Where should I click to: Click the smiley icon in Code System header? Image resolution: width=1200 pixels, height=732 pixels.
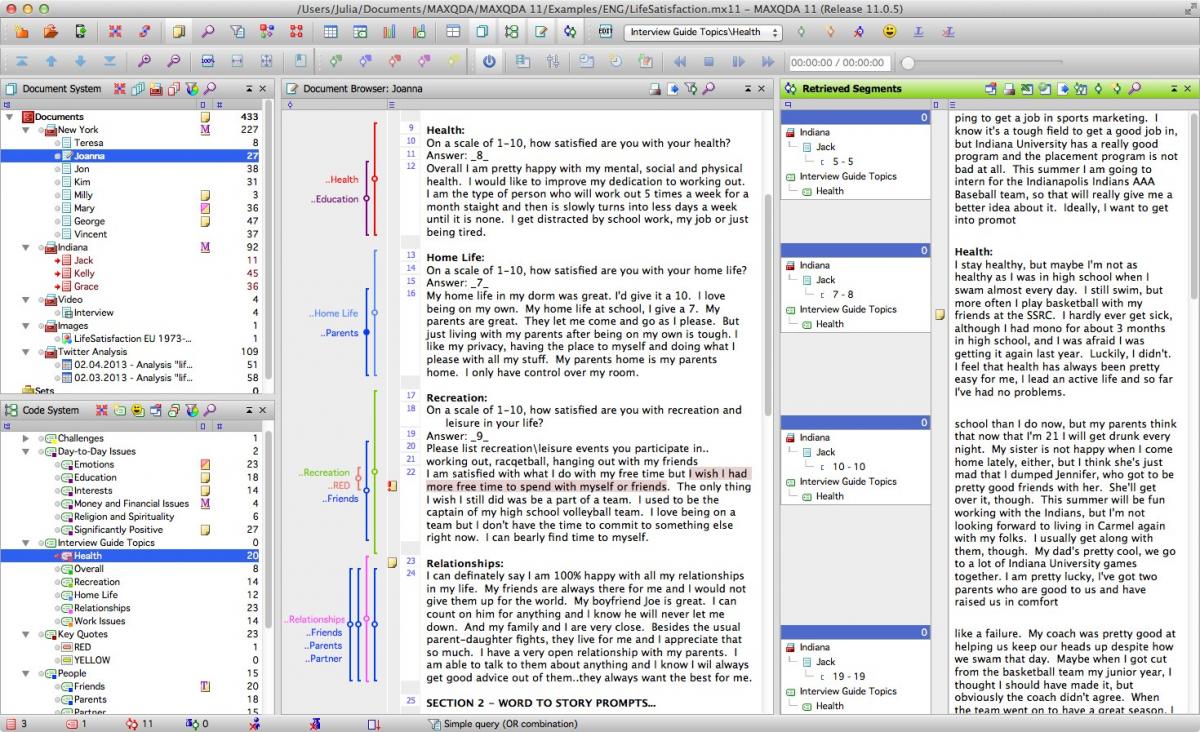tap(138, 410)
